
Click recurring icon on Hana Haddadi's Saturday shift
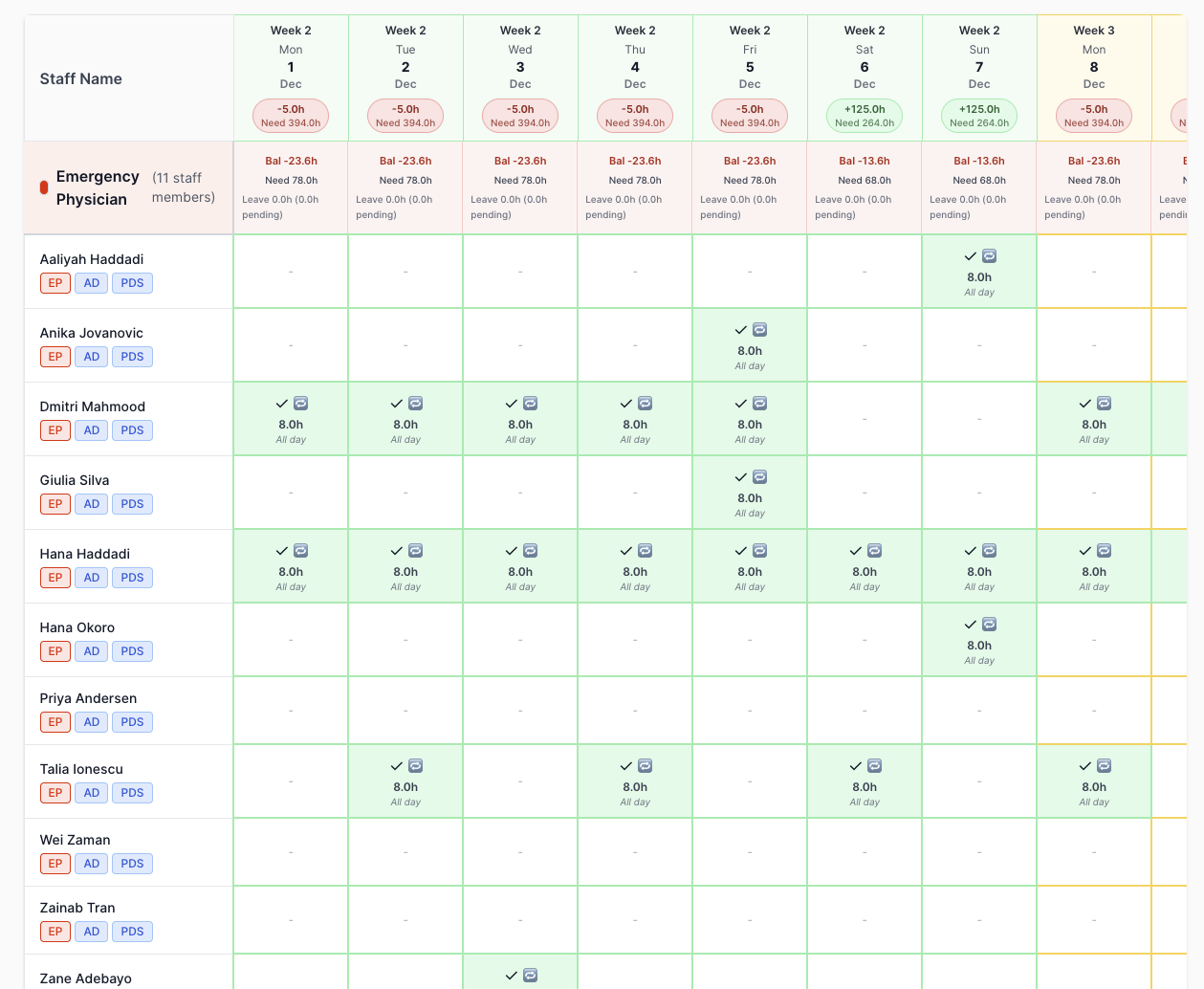874,551
